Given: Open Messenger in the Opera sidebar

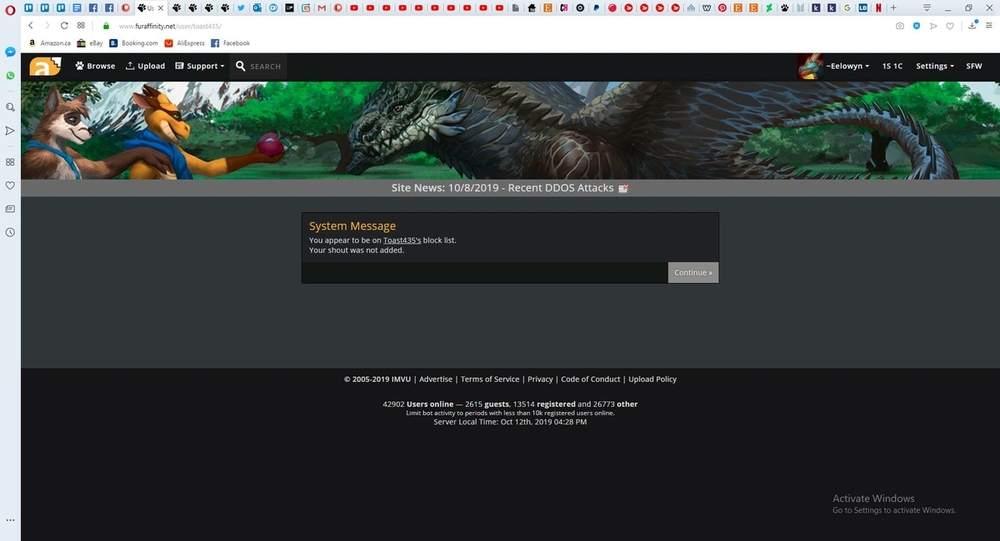Looking at the screenshot, I should [x=10, y=52].
